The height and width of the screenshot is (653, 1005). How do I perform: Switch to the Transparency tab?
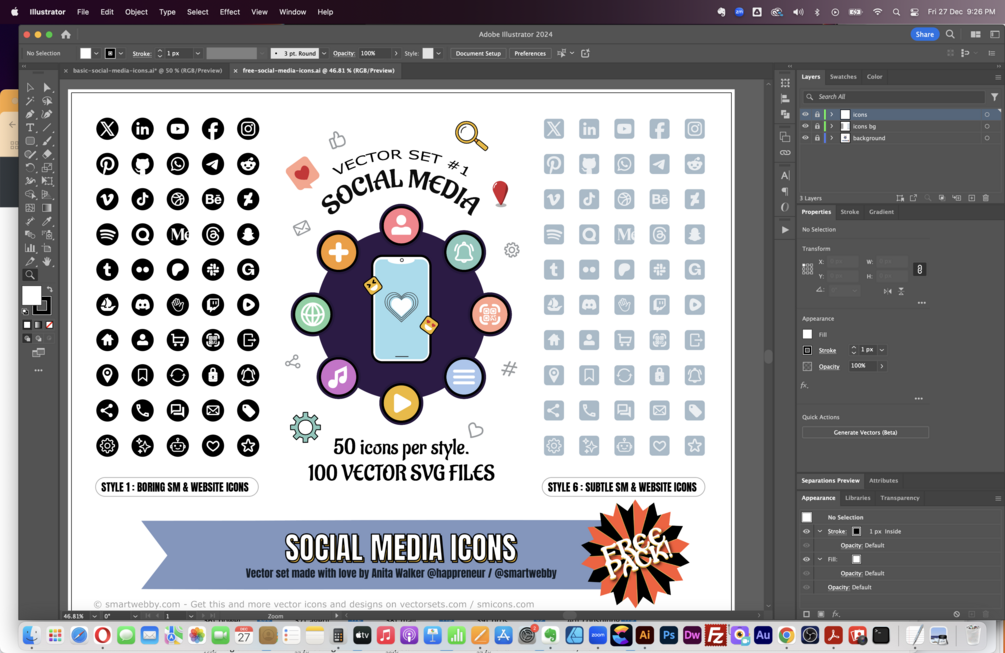point(899,498)
